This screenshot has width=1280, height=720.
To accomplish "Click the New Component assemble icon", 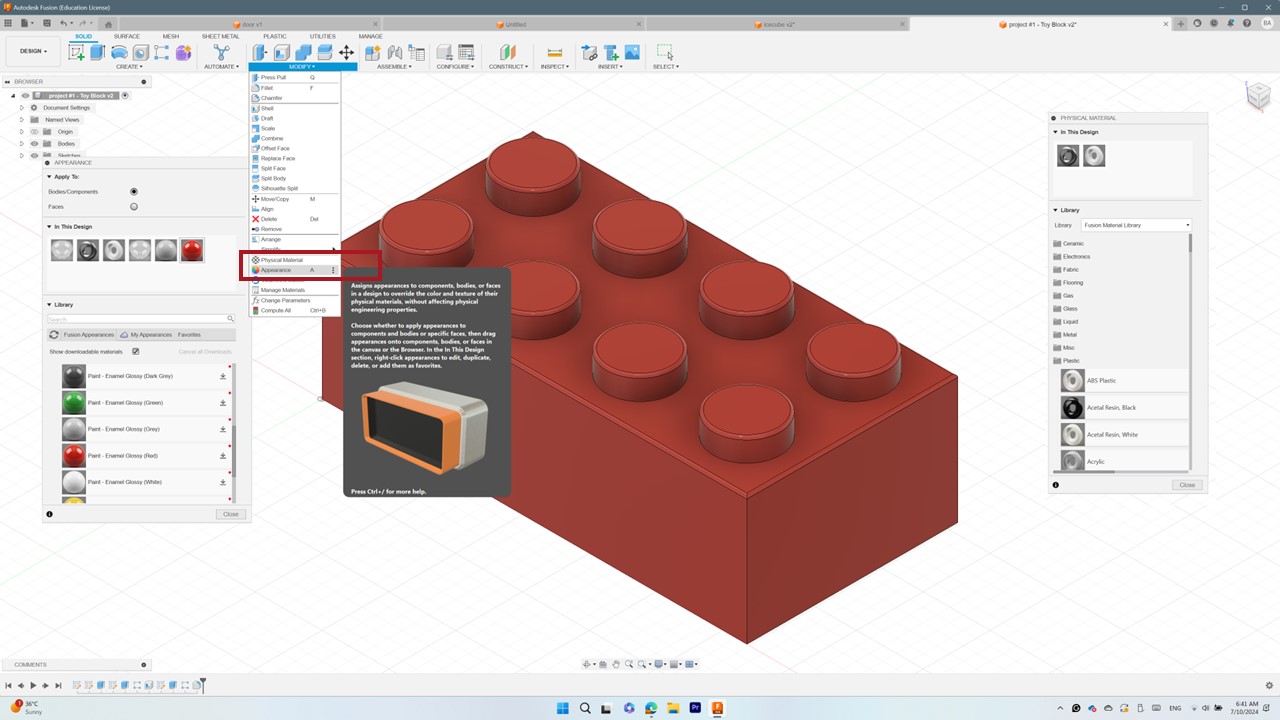I will (x=372, y=52).
